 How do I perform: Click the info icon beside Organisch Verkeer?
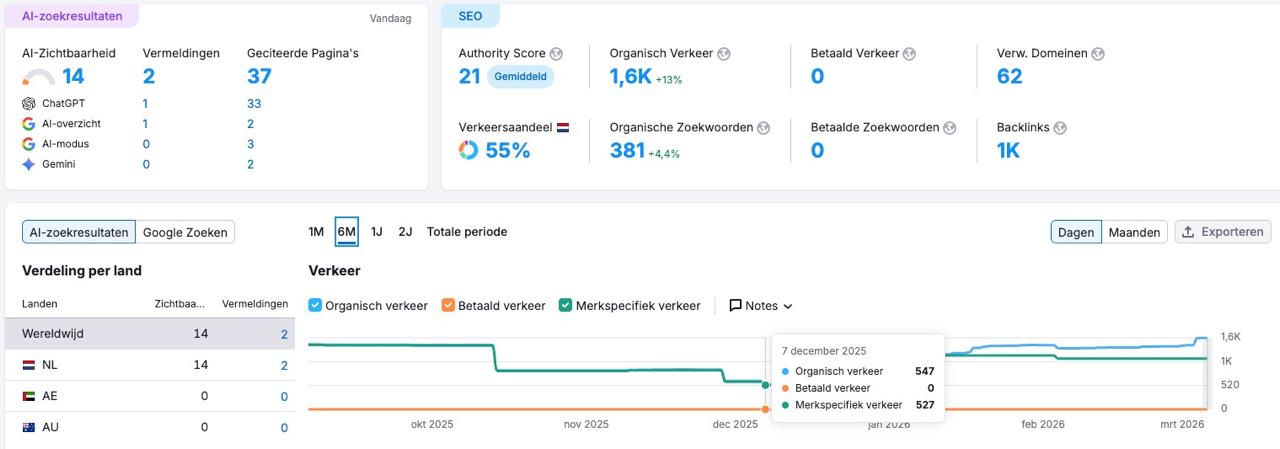point(724,54)
